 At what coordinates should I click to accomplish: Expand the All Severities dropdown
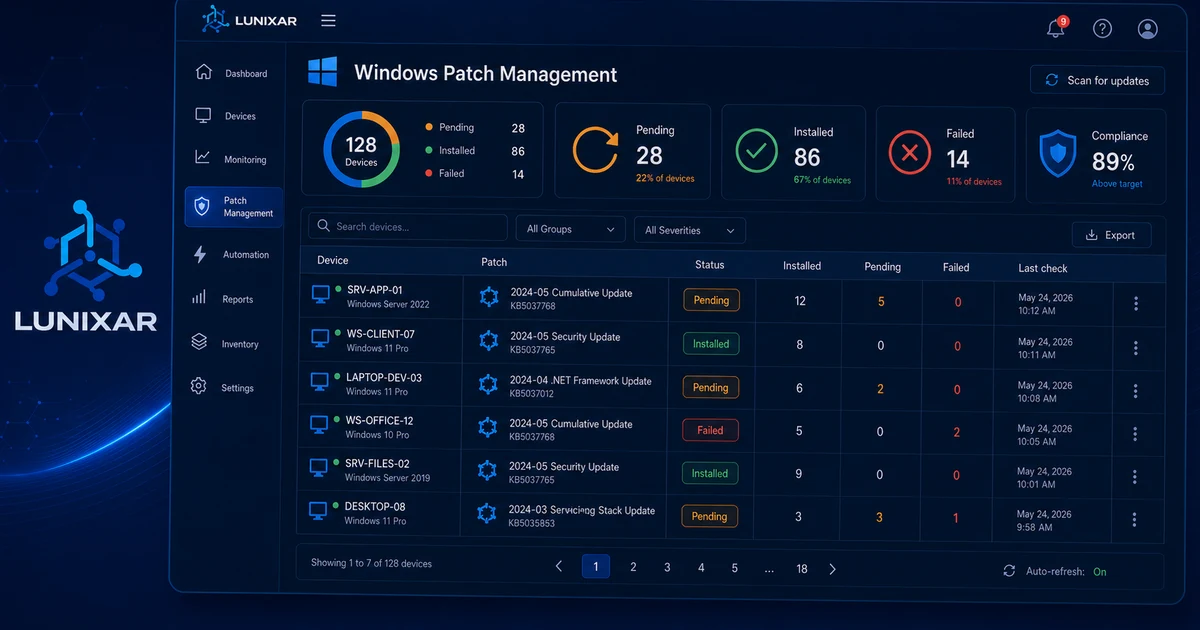689,230
